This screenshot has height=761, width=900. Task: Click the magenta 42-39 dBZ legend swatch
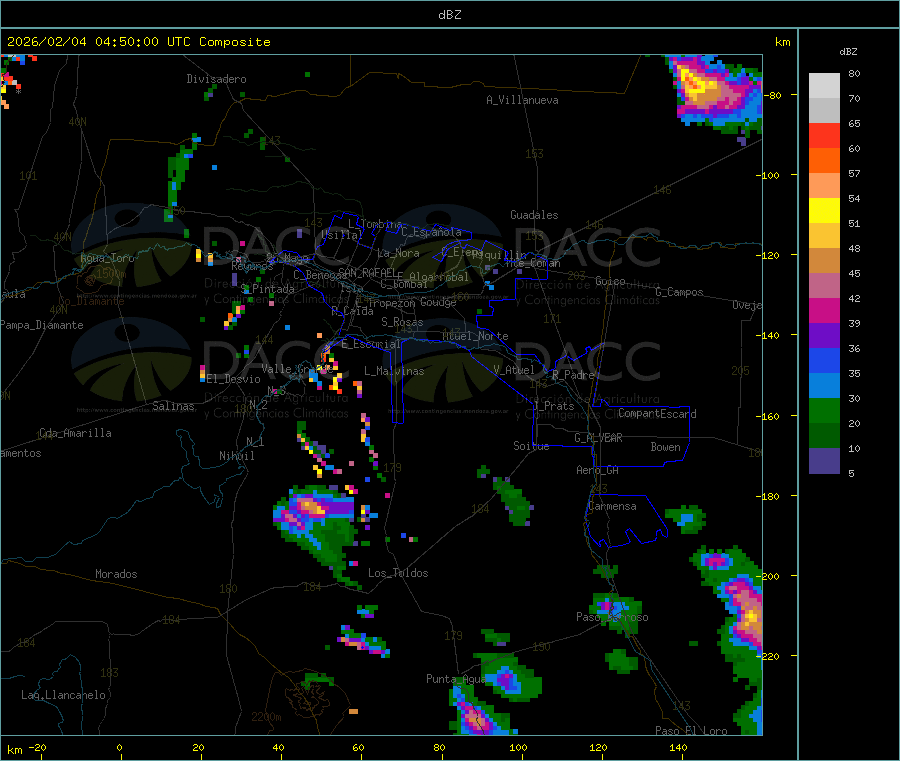coord(824,310)
